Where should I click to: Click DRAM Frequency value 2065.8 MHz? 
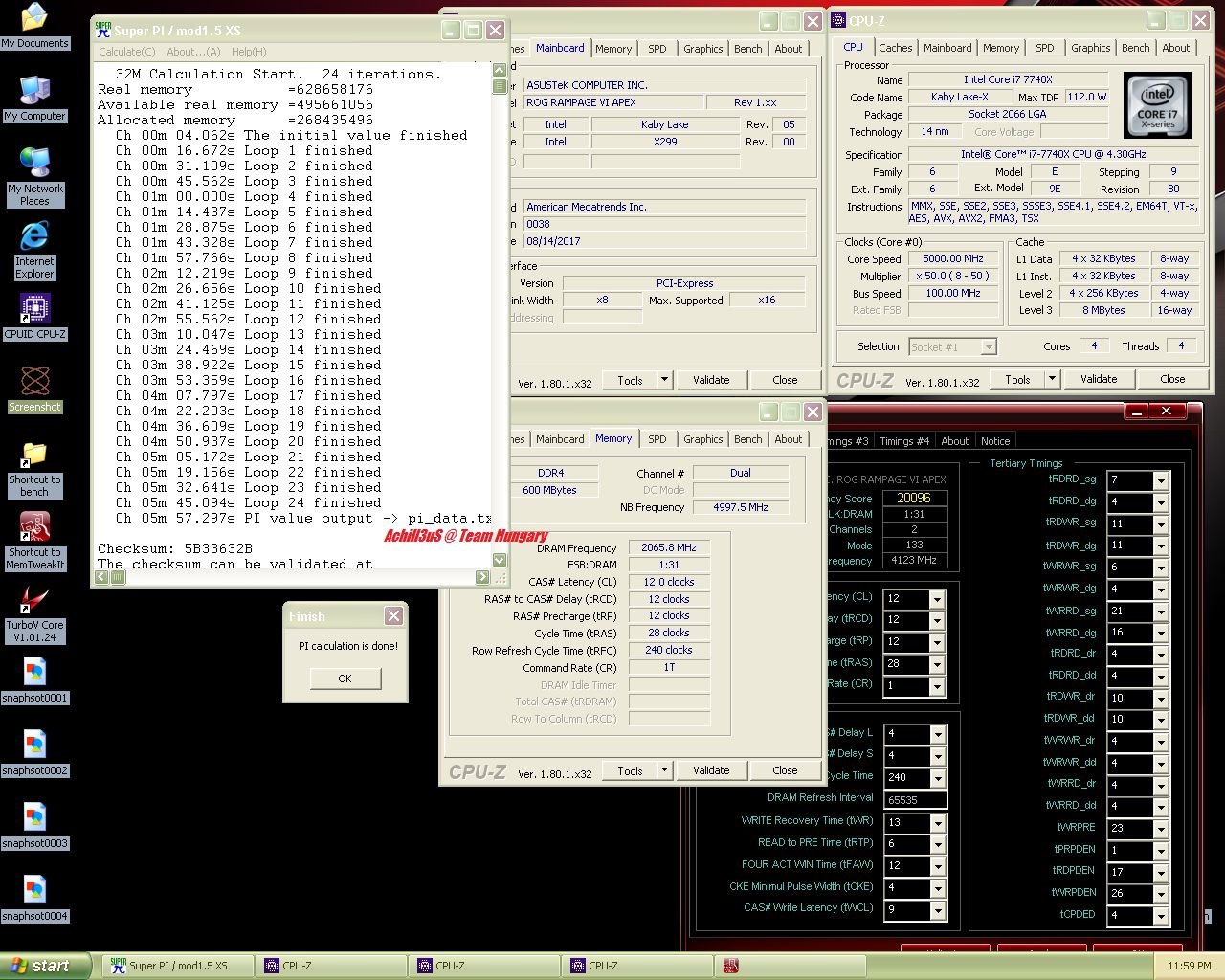pos(669,547)
